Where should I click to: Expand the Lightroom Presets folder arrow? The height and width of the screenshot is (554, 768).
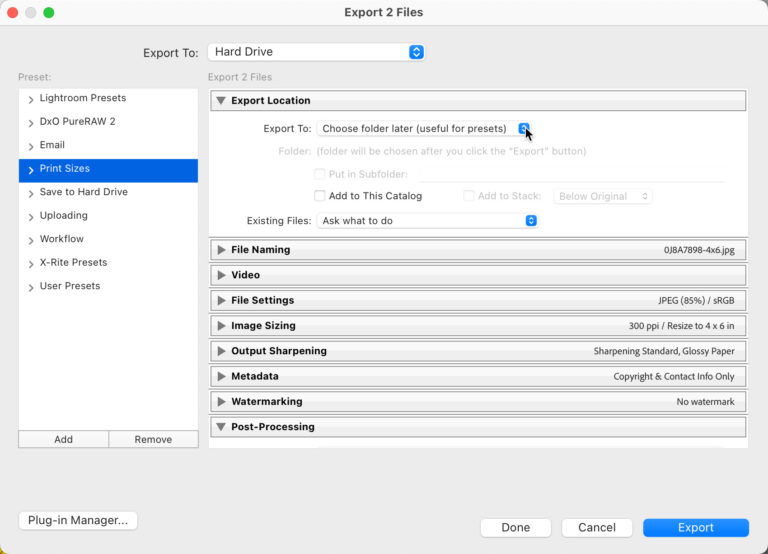31,99
